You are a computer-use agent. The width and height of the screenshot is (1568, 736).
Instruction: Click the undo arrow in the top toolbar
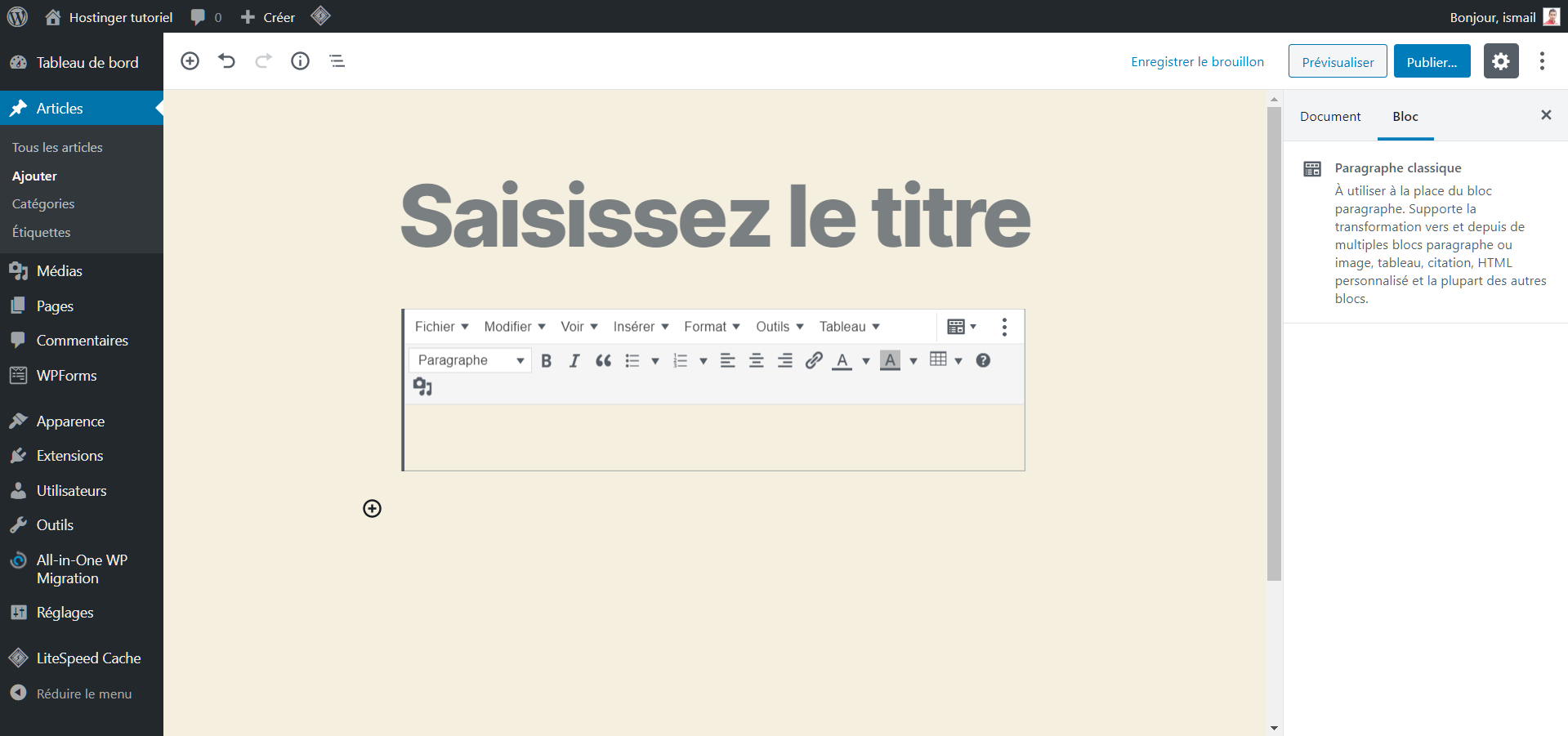pos(226,60)
